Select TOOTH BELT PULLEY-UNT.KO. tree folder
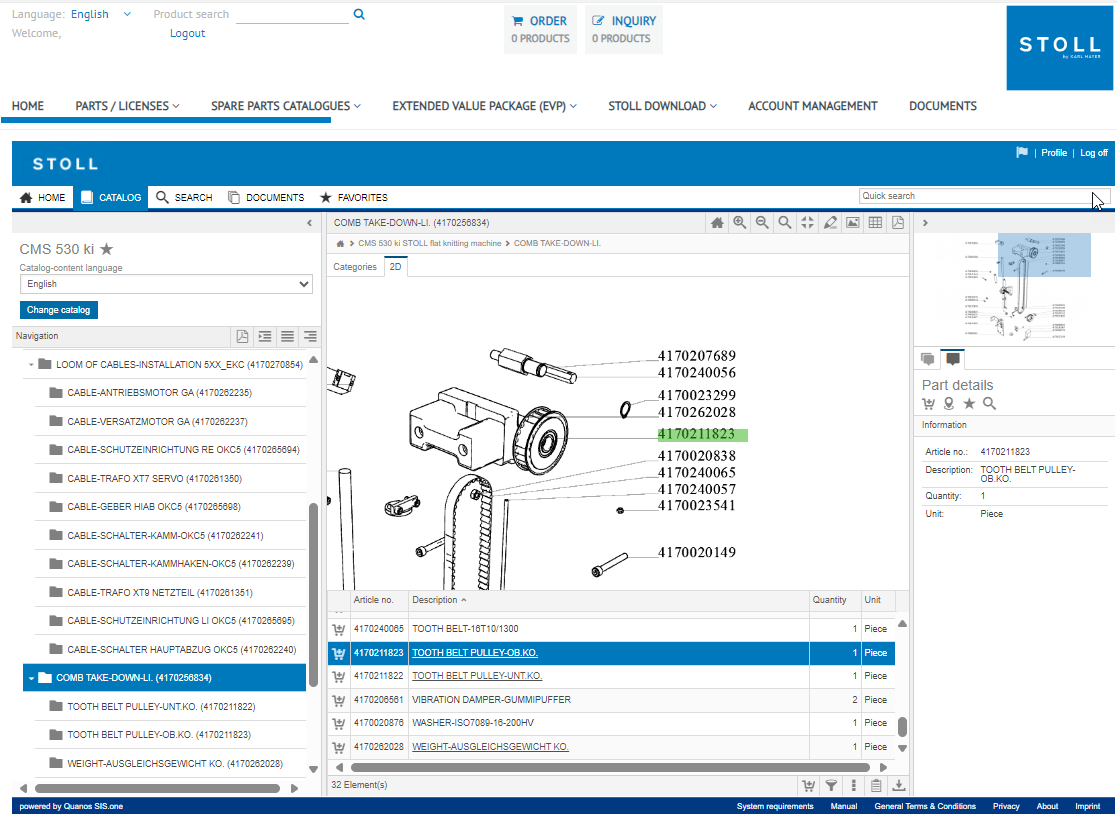The height and width of the screenshot is (814, 1117). pyautogui.click(x=161, y=706)
